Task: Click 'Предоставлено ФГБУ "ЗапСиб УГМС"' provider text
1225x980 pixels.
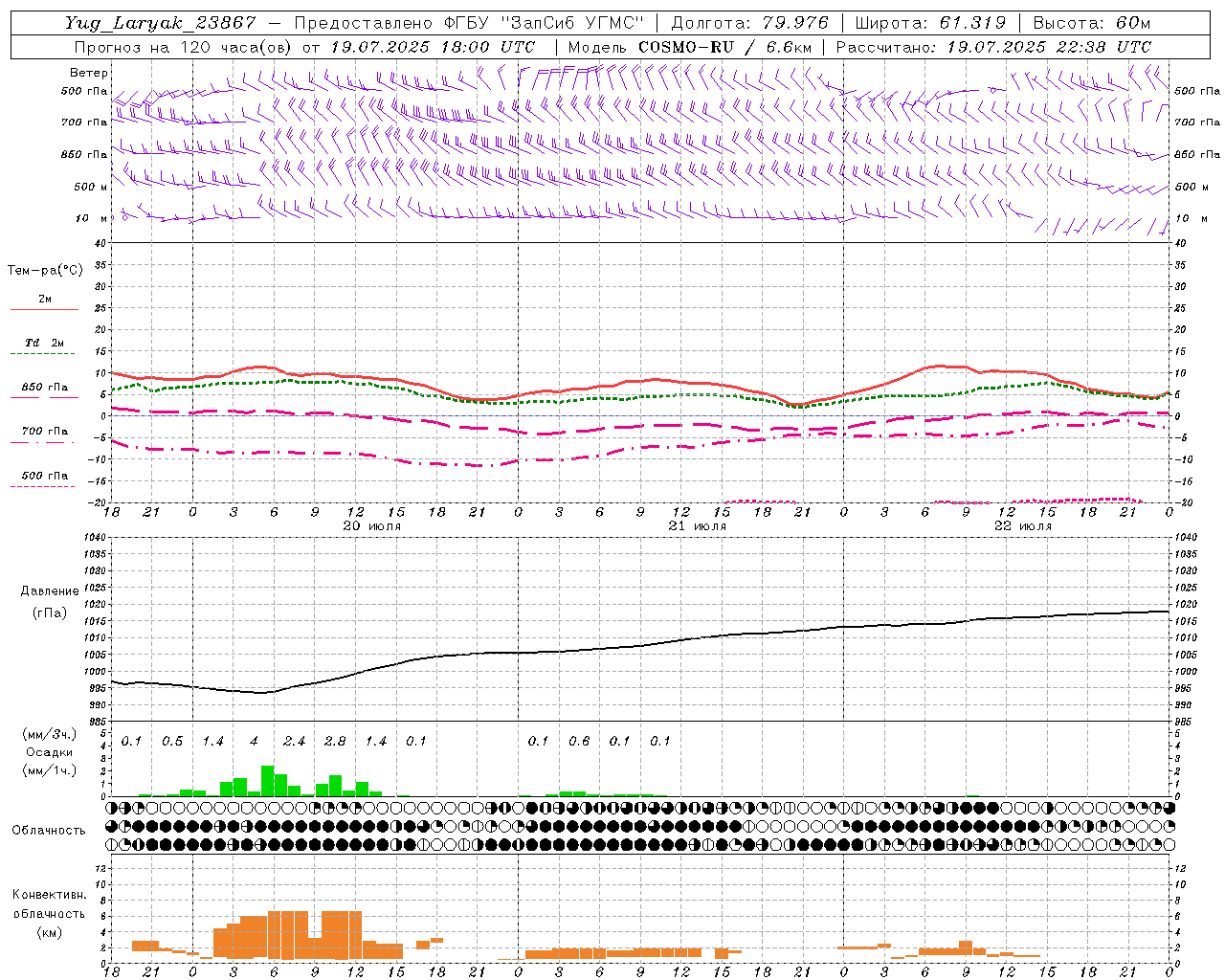Action: coord(469,24)
